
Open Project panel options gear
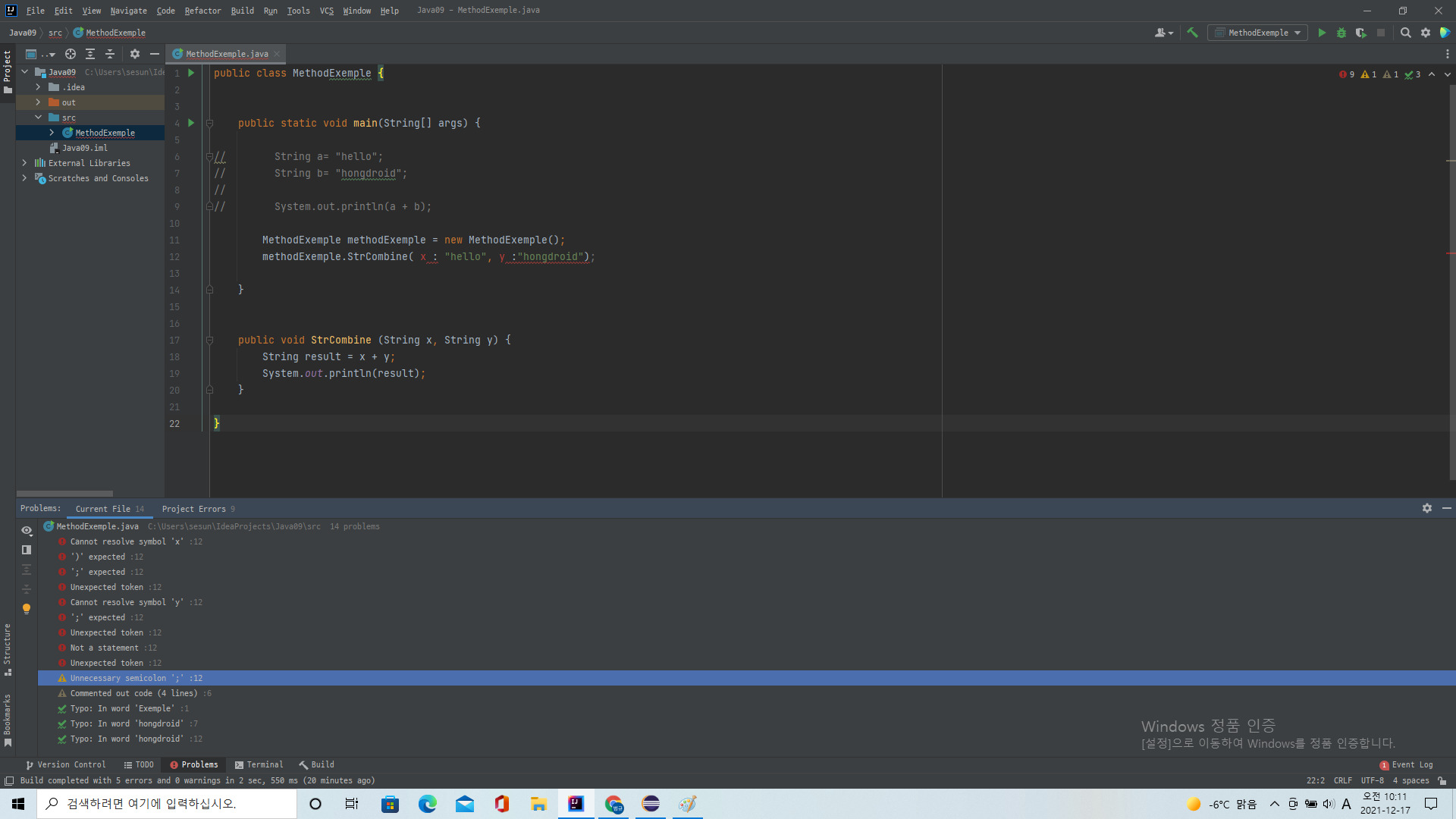tap(135, 54)
